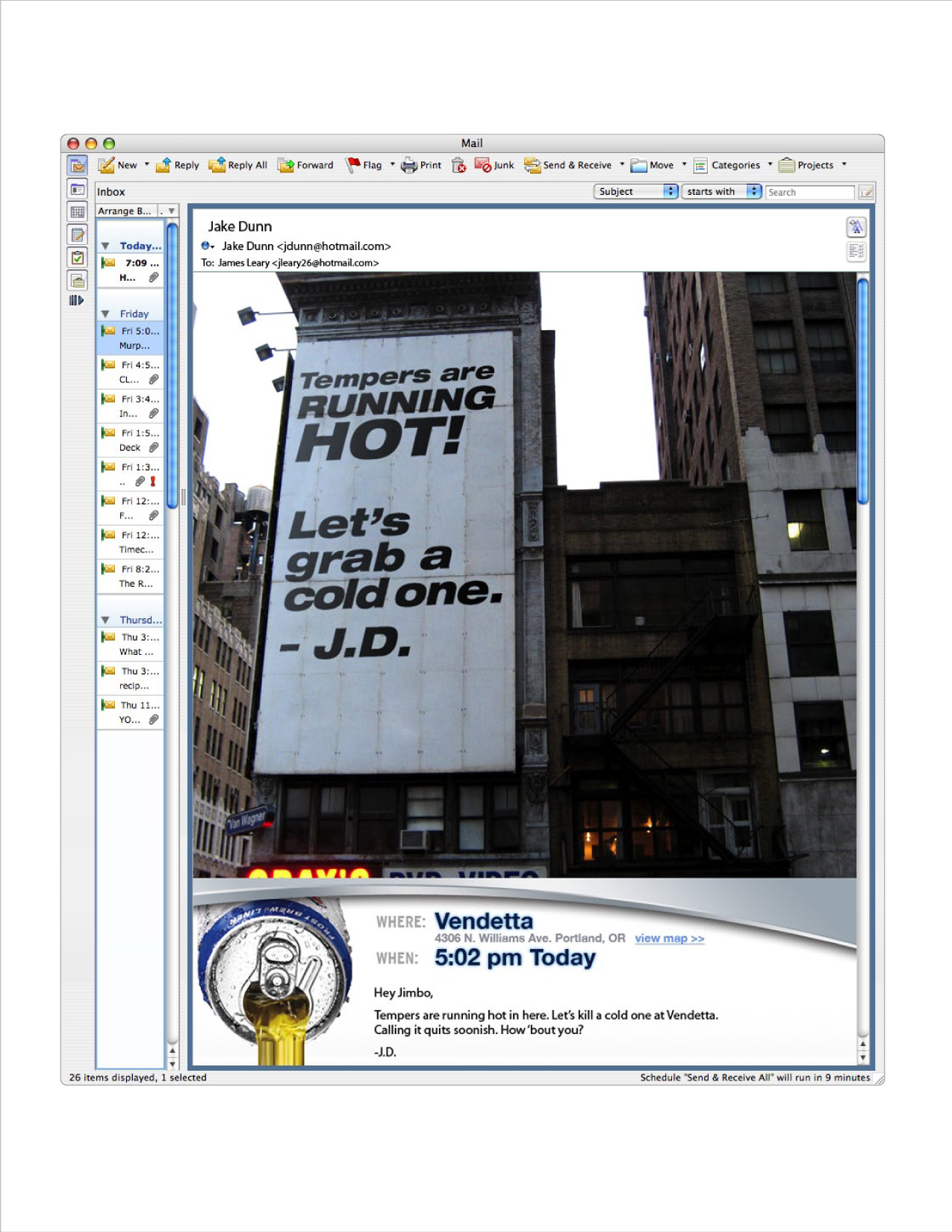Collapse the Friday group
The height and width of the screenshot is (1232, 952).
[x=105, y=314]
